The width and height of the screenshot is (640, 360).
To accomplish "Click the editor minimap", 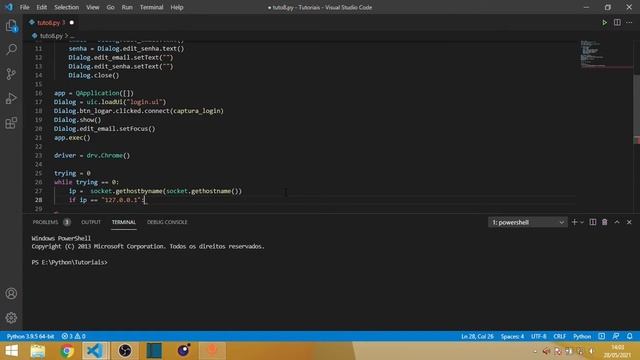I will (x=606, y=54).
